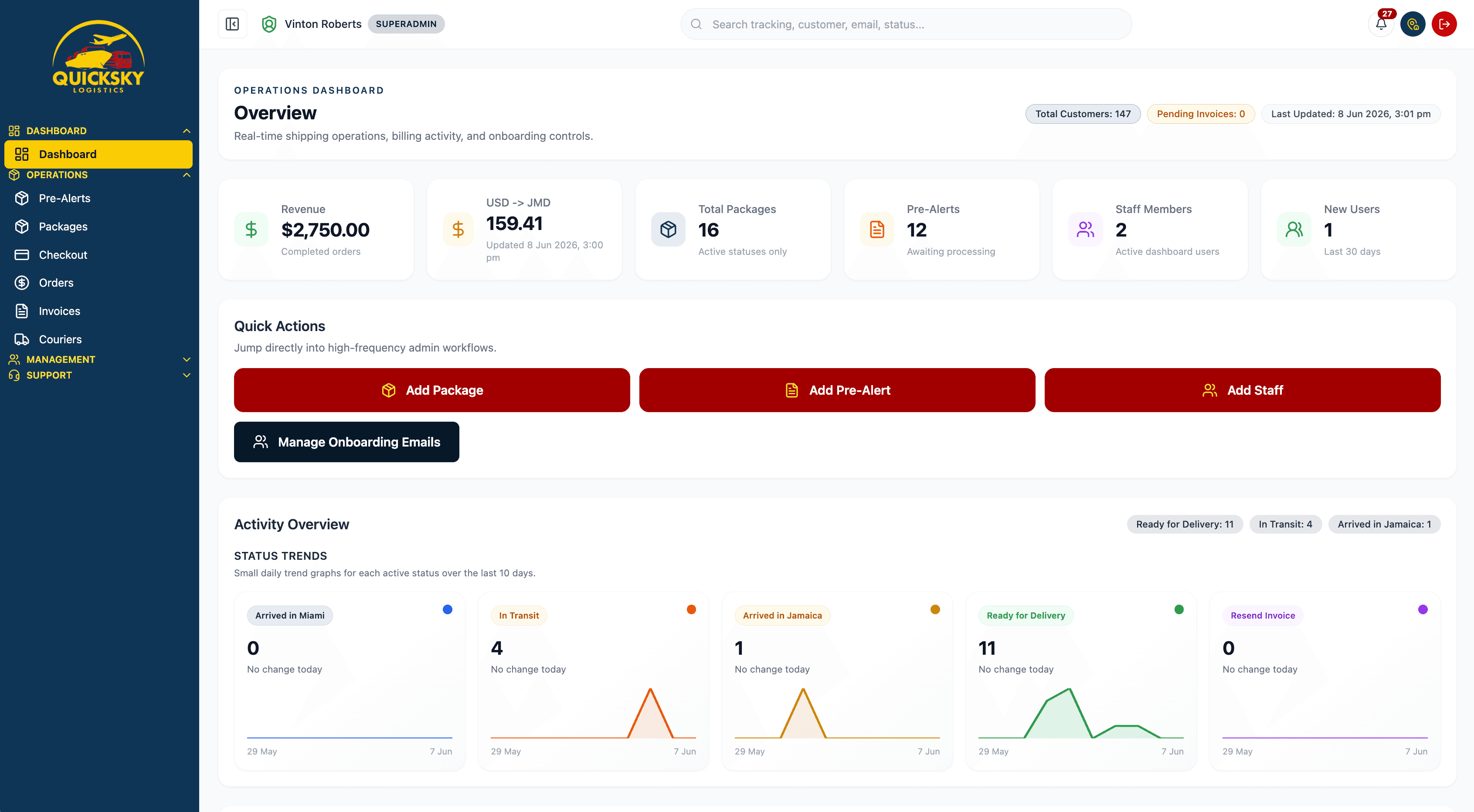The width and height of the screenshot is (1474, 812).
Task: Click the green dot on Ready for Delivery card
Action: (x=1179, y=609)
